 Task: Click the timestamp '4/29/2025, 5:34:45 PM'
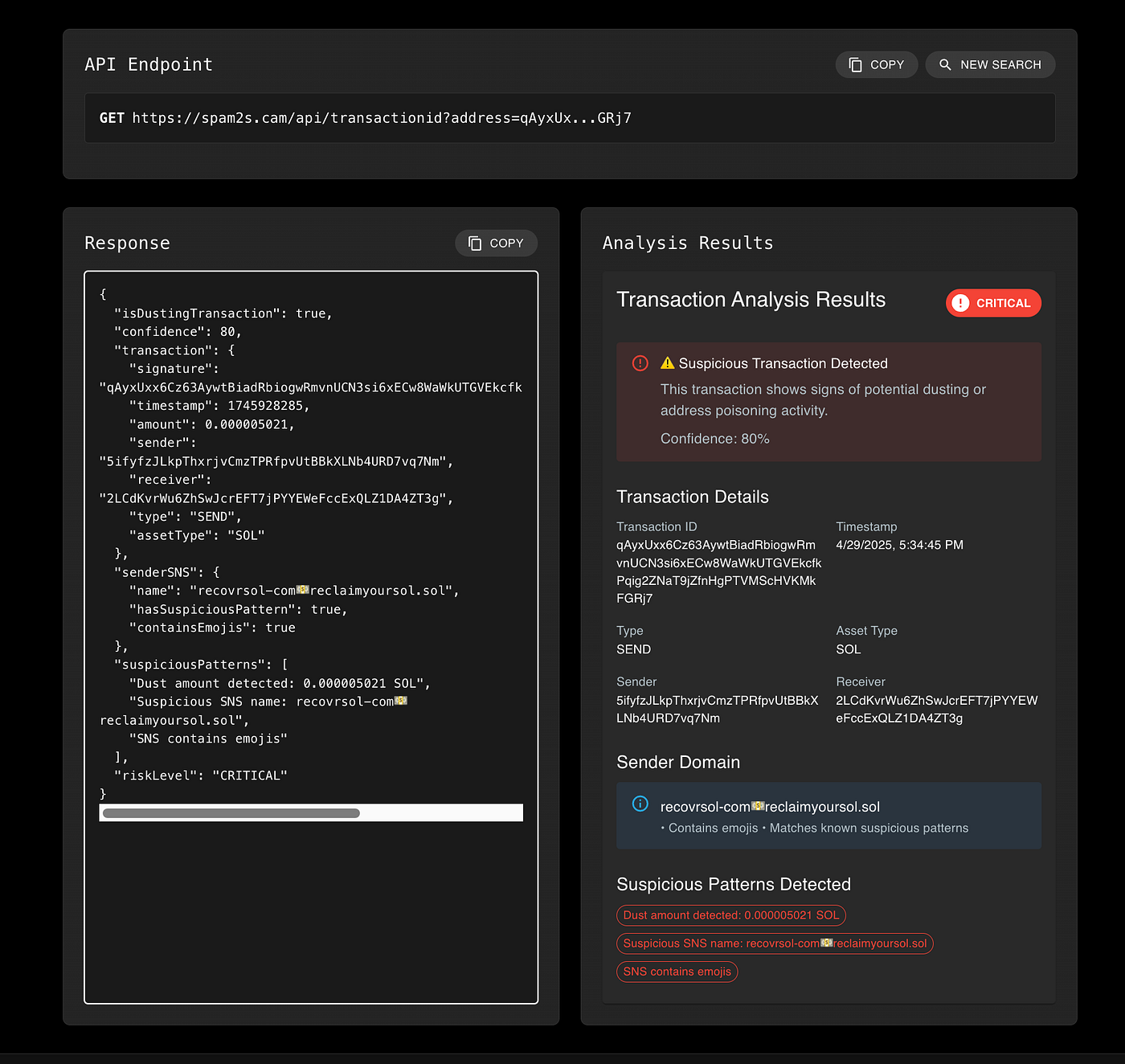pos(899,545)
